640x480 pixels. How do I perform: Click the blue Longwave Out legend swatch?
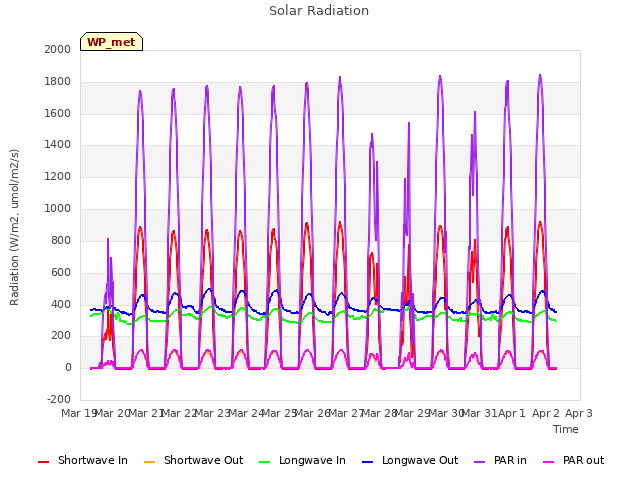368,462
